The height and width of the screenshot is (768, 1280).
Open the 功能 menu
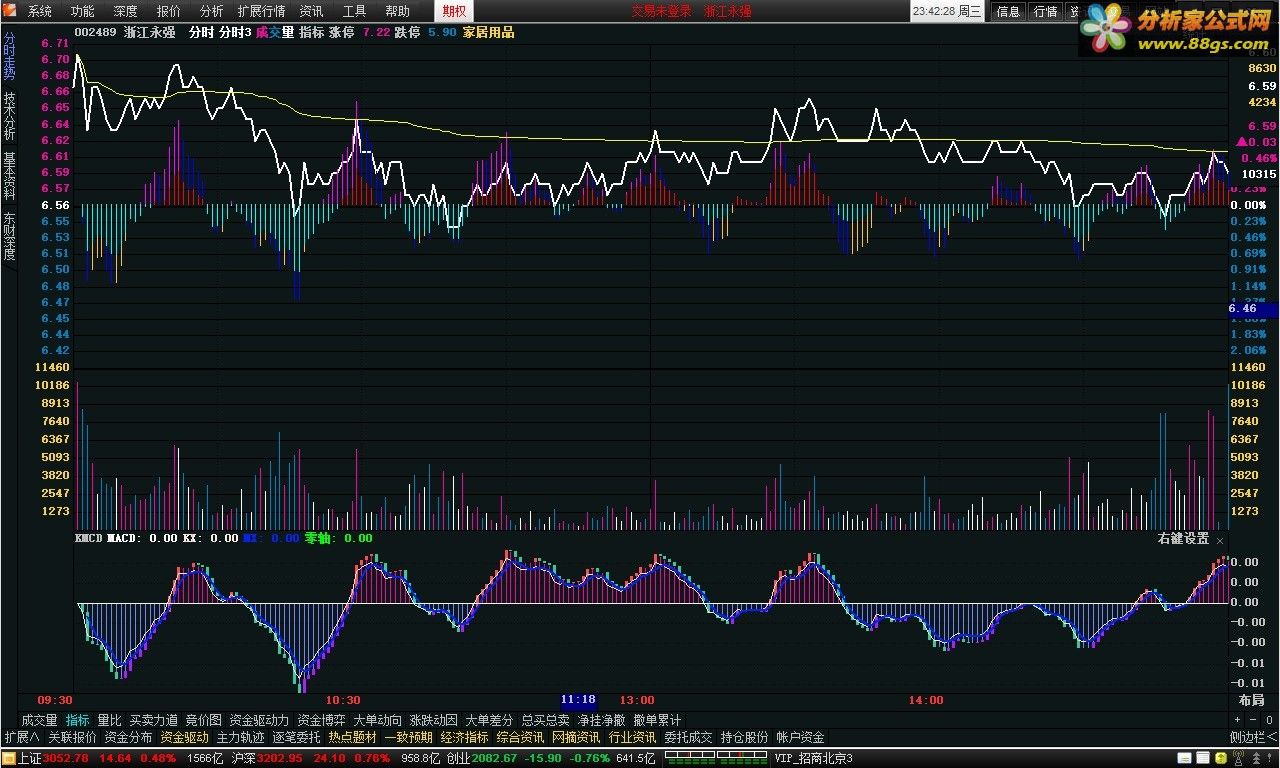pos(83,12)
